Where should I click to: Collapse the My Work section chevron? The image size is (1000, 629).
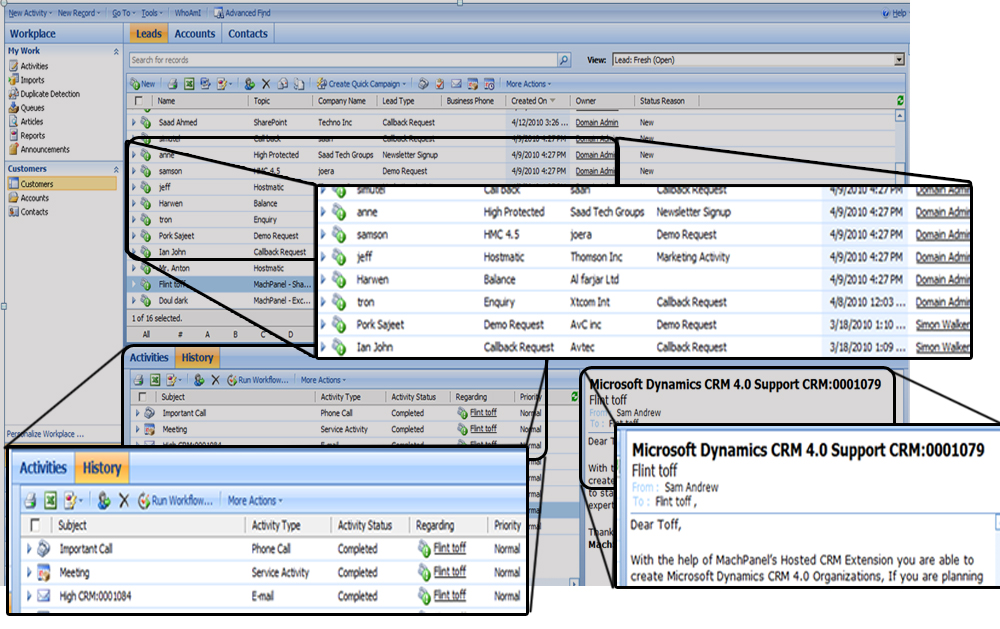point(115,51)
